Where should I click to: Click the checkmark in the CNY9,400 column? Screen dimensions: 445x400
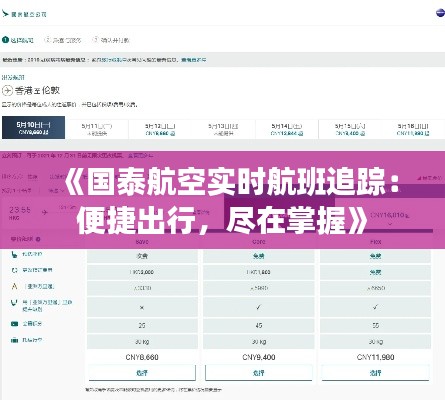click(259, 307)
